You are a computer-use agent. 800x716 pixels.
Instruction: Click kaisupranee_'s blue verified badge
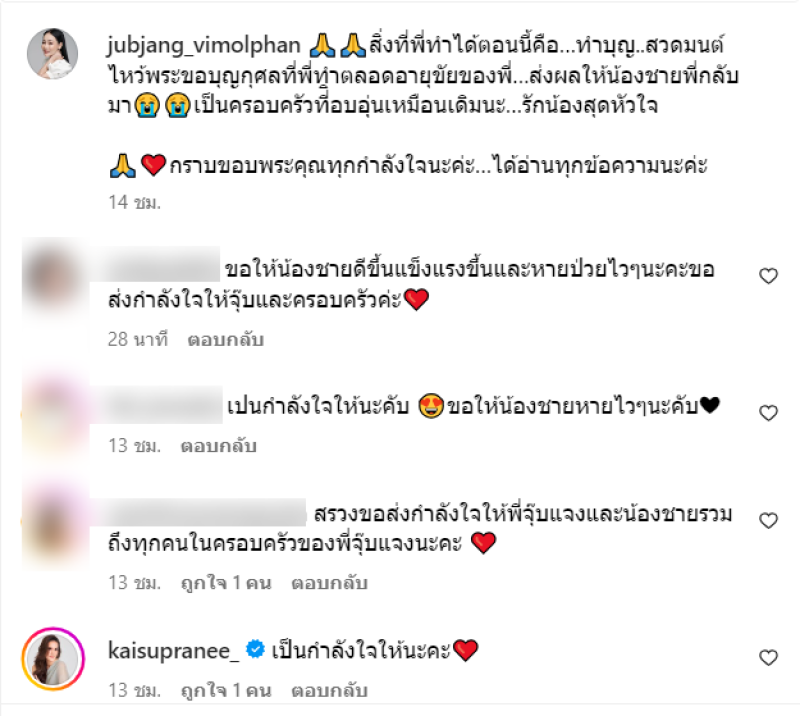[255, 650]
